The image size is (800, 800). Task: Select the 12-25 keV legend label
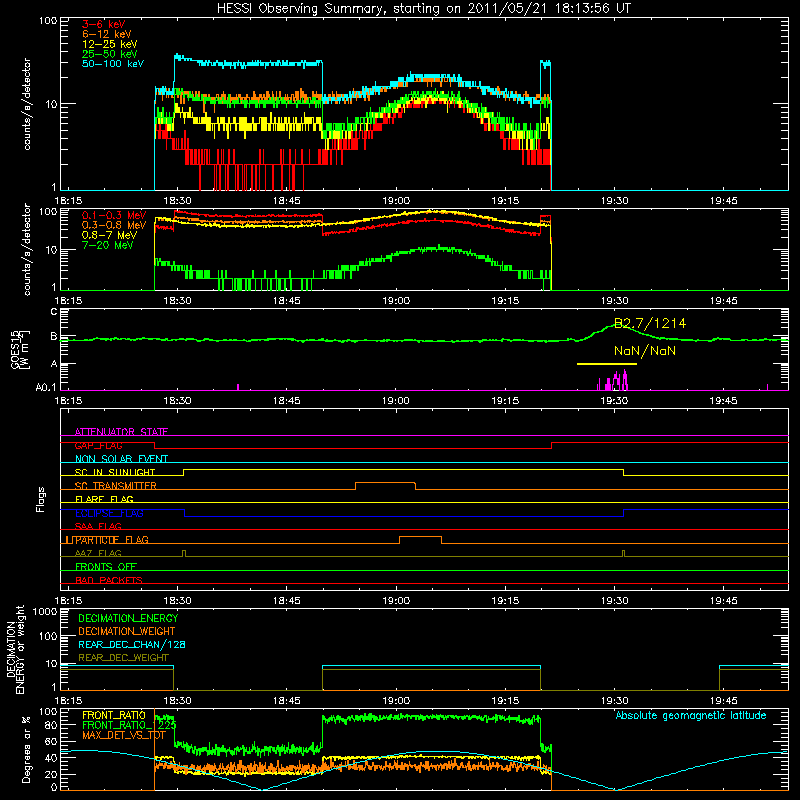click(109, 44)
